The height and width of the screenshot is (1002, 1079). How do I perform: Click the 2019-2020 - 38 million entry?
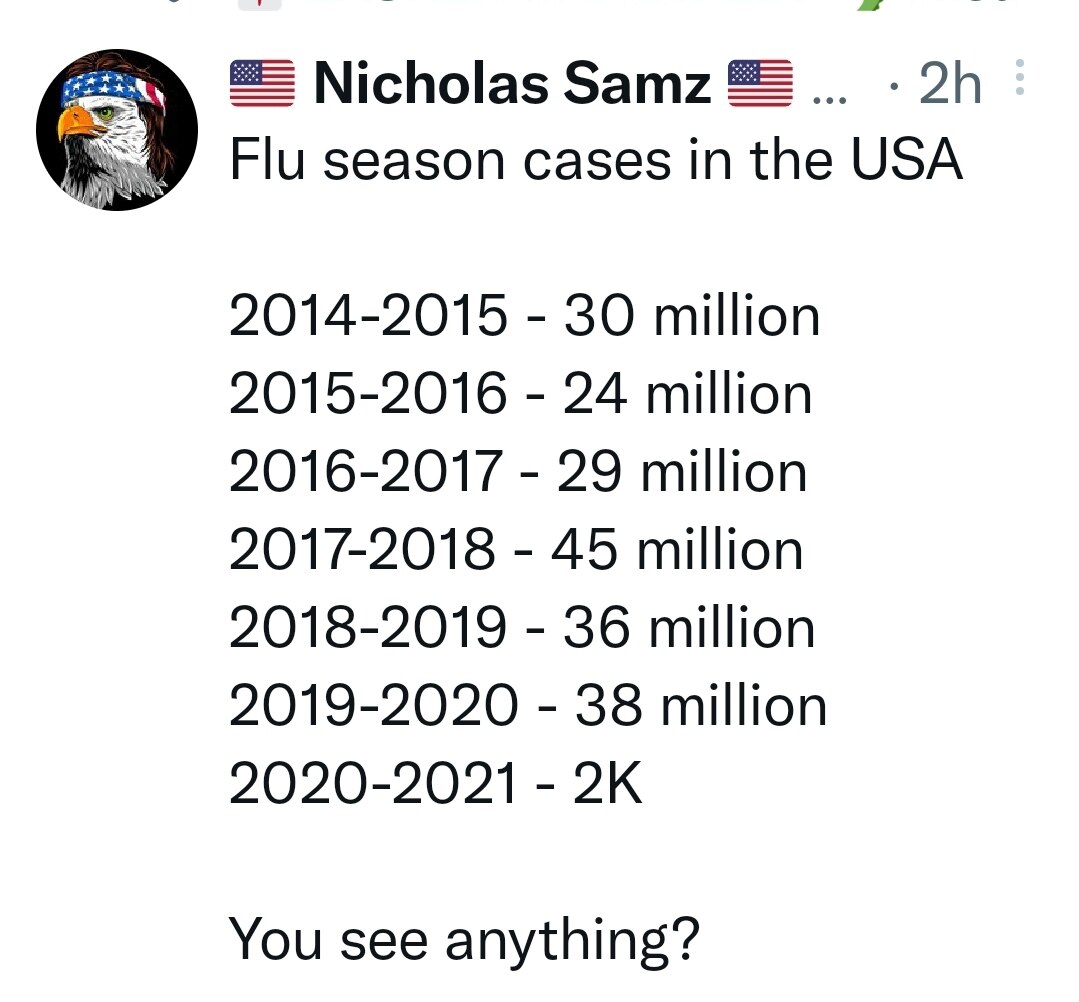pos(528,705)
